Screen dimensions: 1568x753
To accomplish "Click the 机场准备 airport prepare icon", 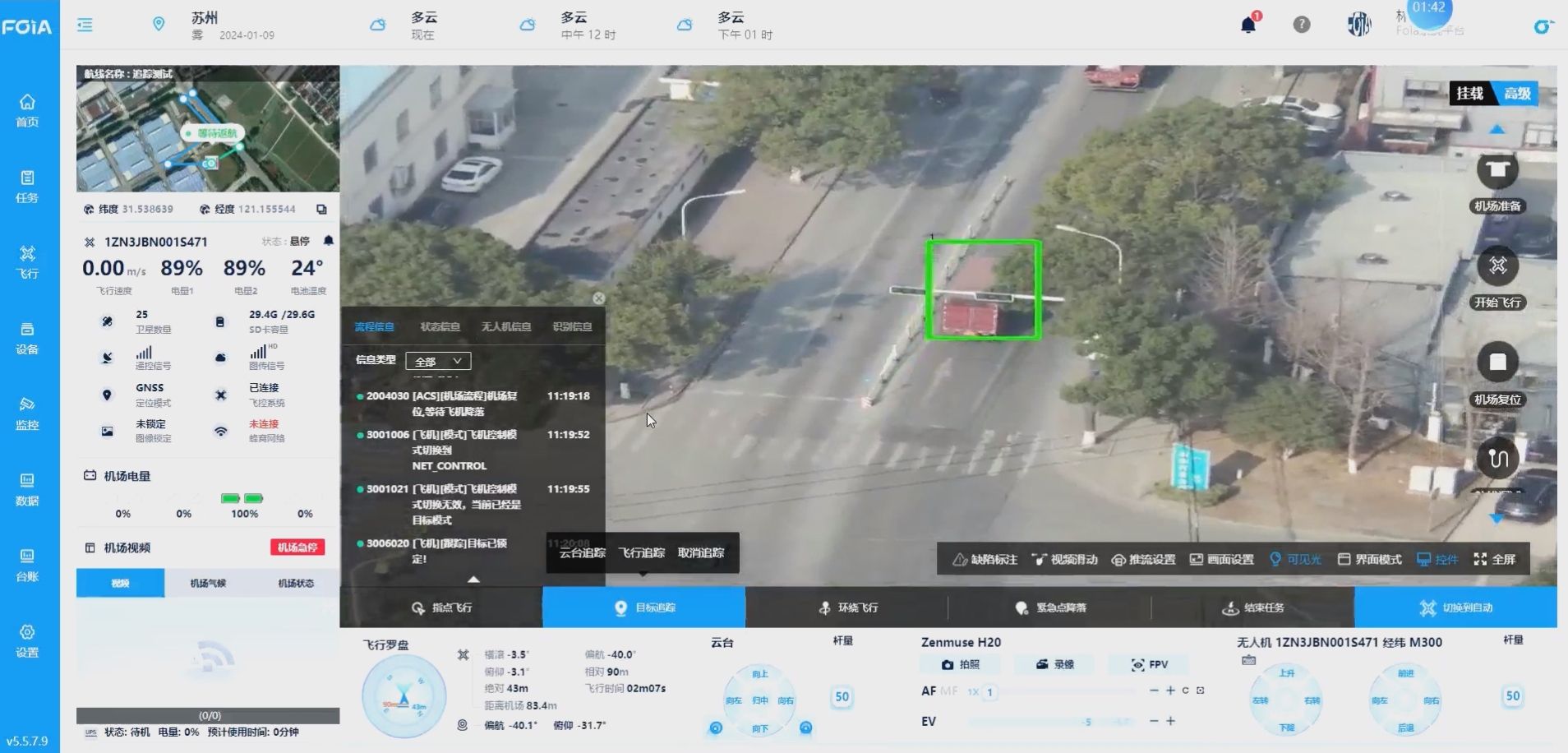I will pyautogui.click(x=1497, y=170).
